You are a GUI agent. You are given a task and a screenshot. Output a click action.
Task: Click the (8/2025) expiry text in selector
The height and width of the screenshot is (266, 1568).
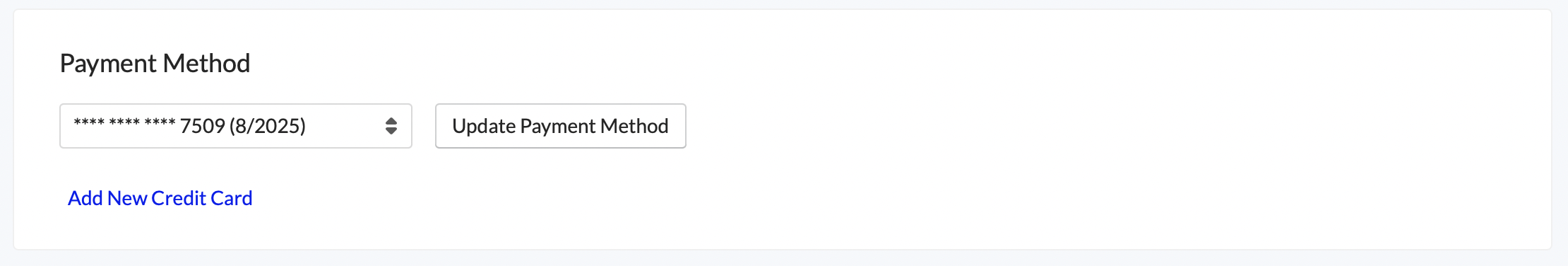point(268,126)
